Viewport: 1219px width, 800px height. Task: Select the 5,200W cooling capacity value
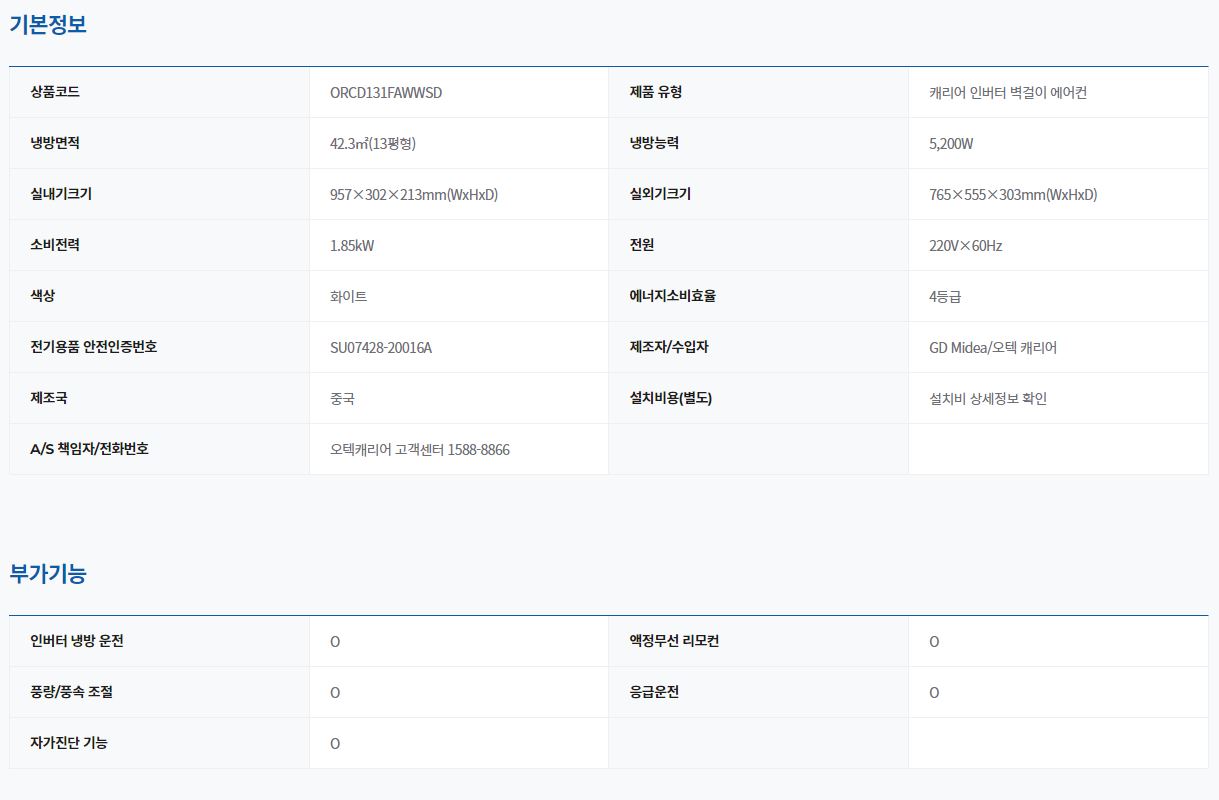(951, 144)
